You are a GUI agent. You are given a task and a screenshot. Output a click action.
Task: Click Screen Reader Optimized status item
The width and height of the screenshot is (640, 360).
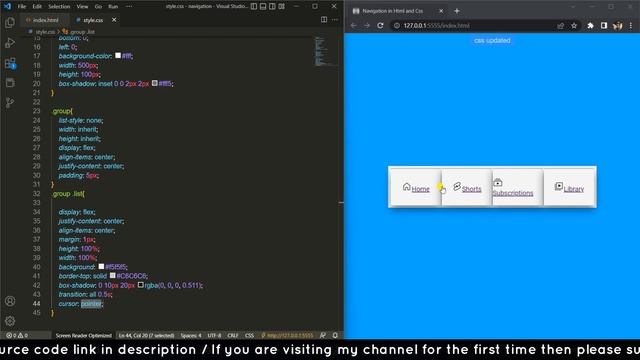pos(83,336)
